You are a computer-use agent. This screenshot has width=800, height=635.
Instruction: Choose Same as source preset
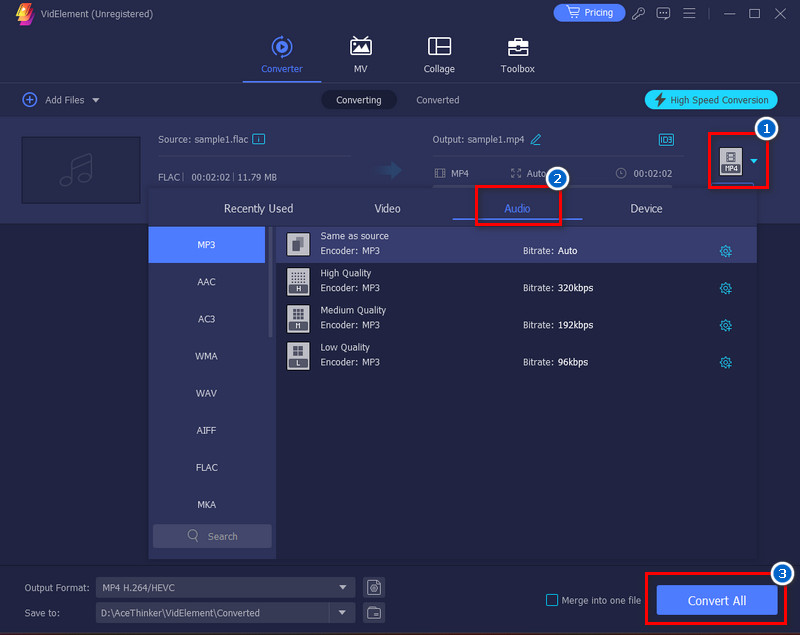[516, 244]
